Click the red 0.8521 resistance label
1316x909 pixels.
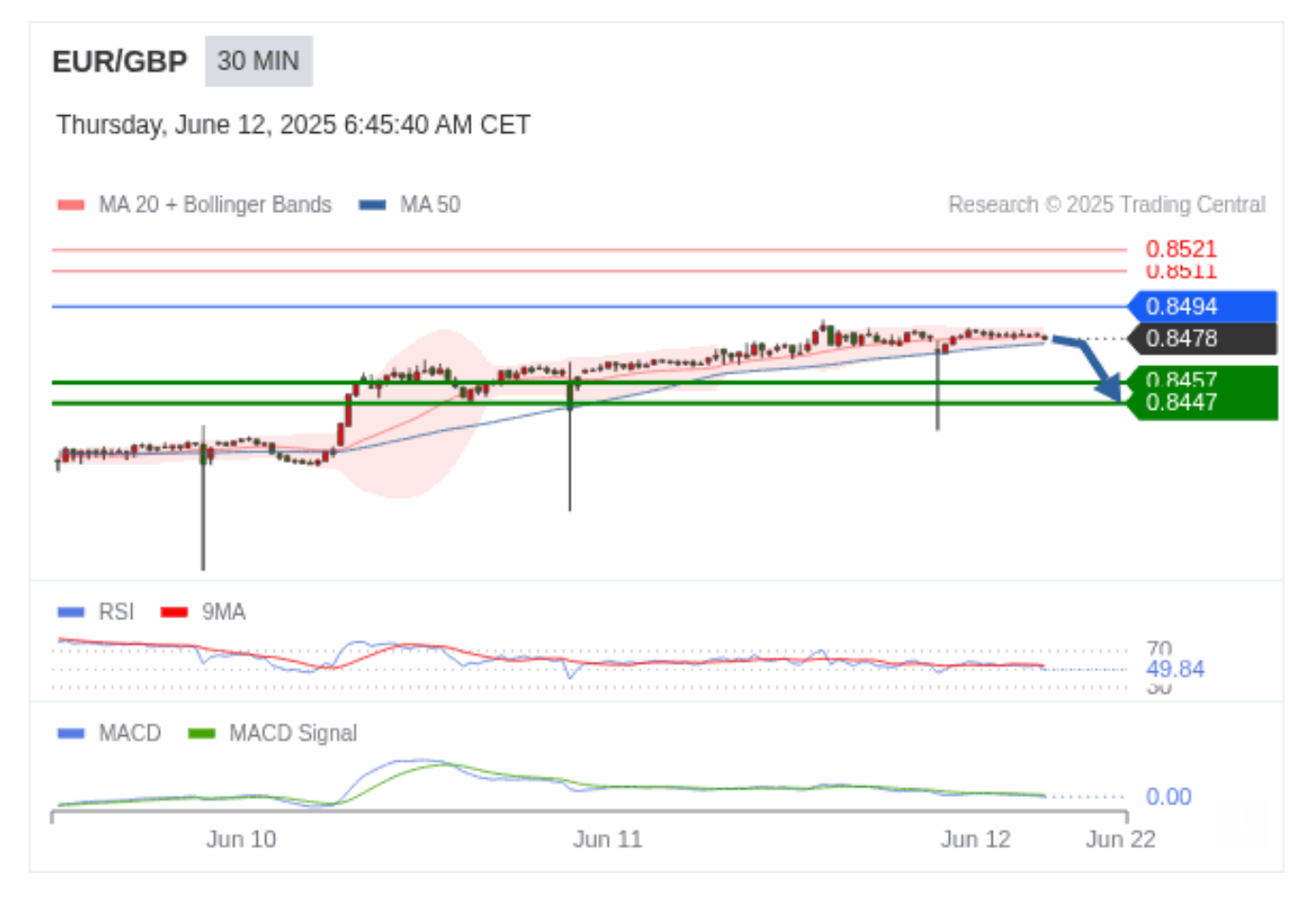(x=1181, y=249)
